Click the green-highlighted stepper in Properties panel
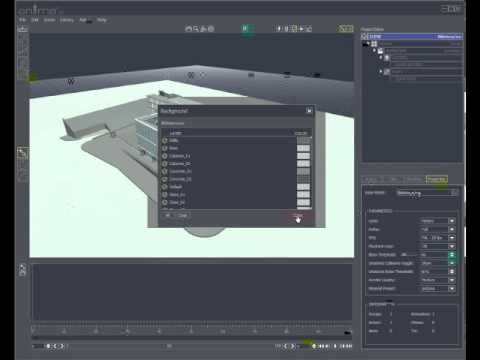Image resolution: width=480 pixels, height=360 pixels. pyautogui.click(x=452, y=255)
